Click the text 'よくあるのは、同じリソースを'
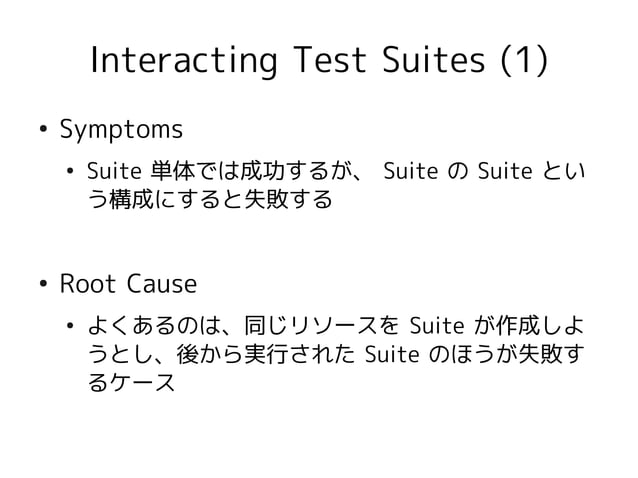This screenshot has height=478, width=638. pyautogui.click(x=242, y=325)
